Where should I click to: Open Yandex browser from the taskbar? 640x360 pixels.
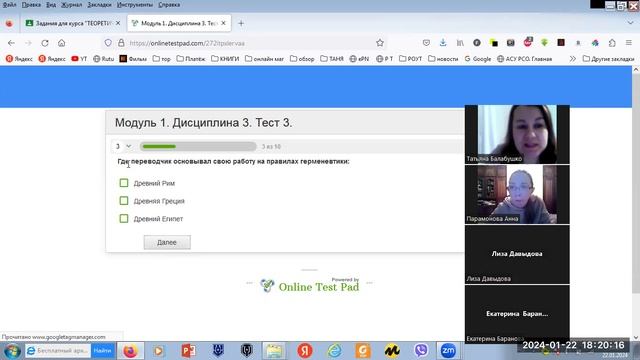coord(304,351)
